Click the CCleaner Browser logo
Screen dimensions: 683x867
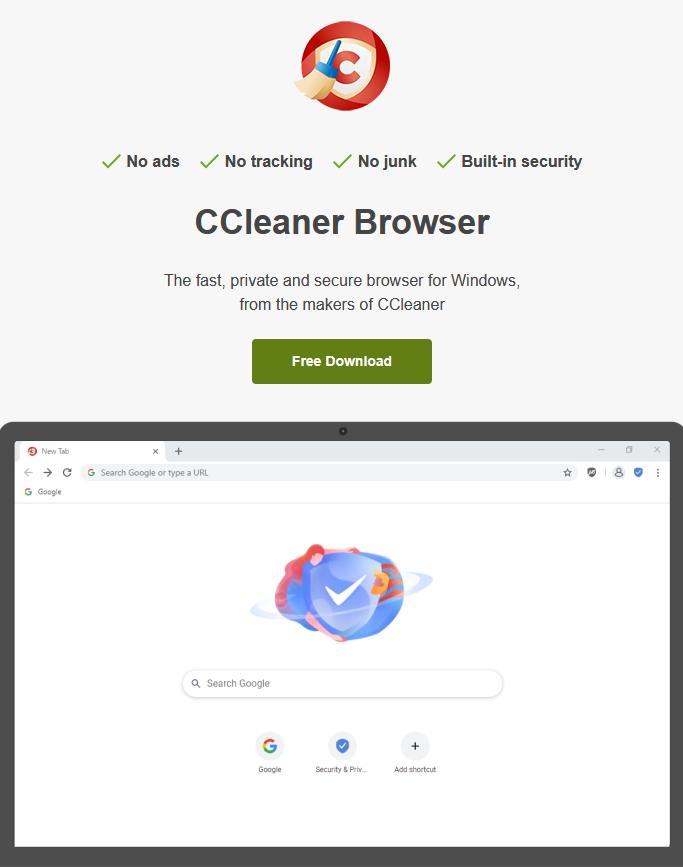pos(342,66)
